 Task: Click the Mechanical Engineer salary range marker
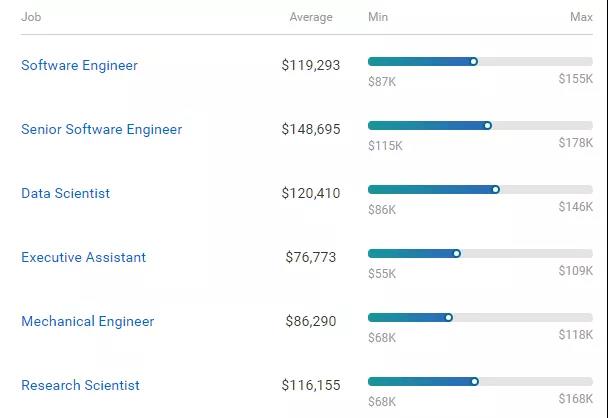pyautogui.click(x=449, y=317)
